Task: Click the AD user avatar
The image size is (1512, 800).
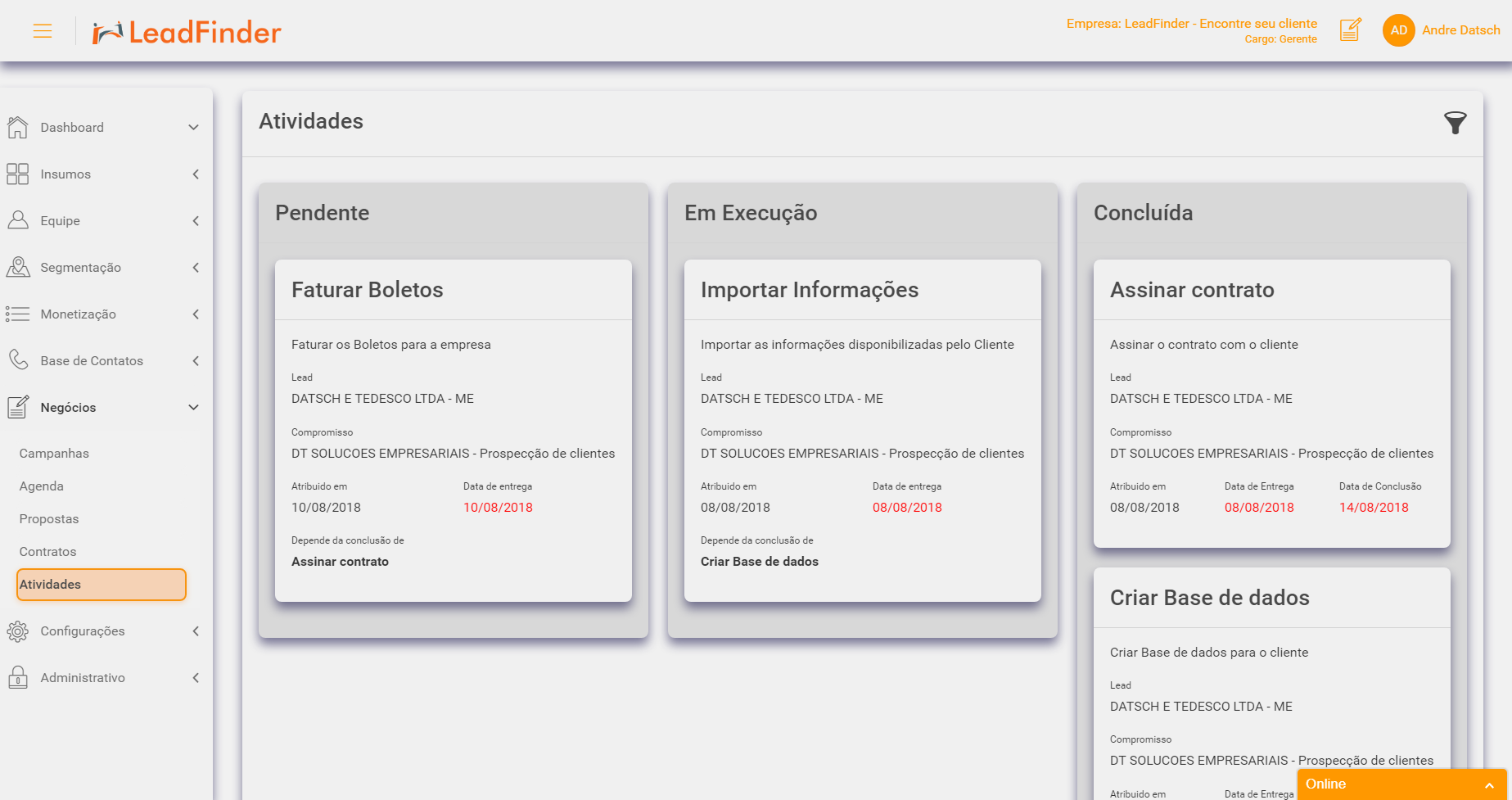Action: coord(1399,30)
